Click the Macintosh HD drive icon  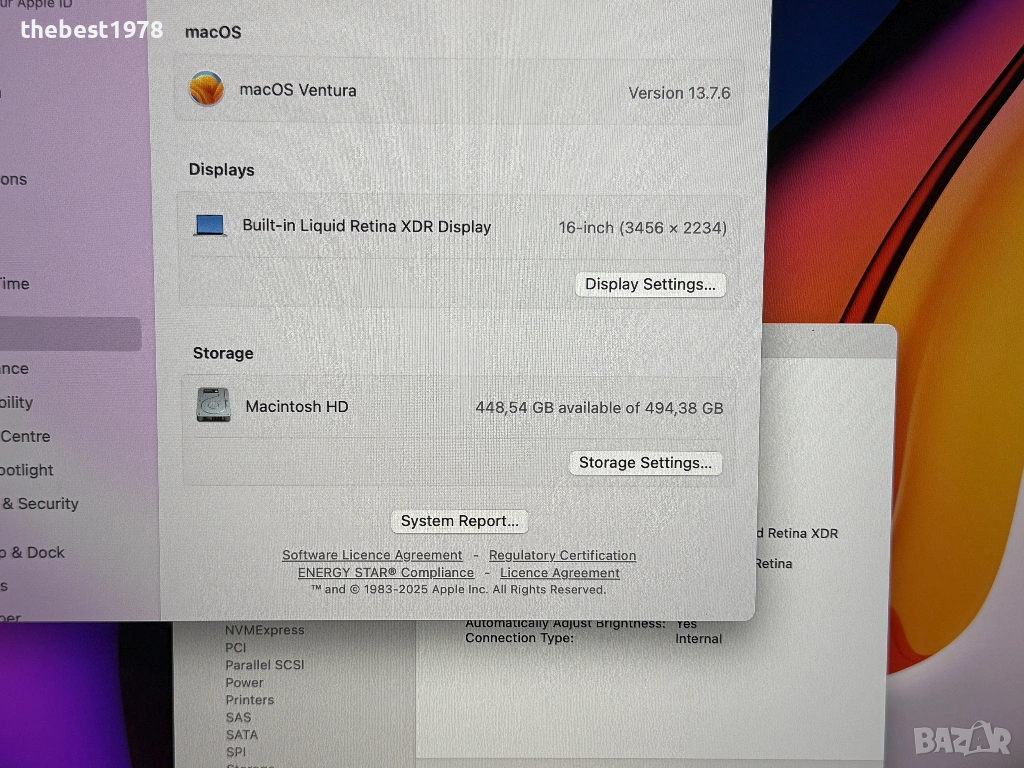[x=213, y=405]
